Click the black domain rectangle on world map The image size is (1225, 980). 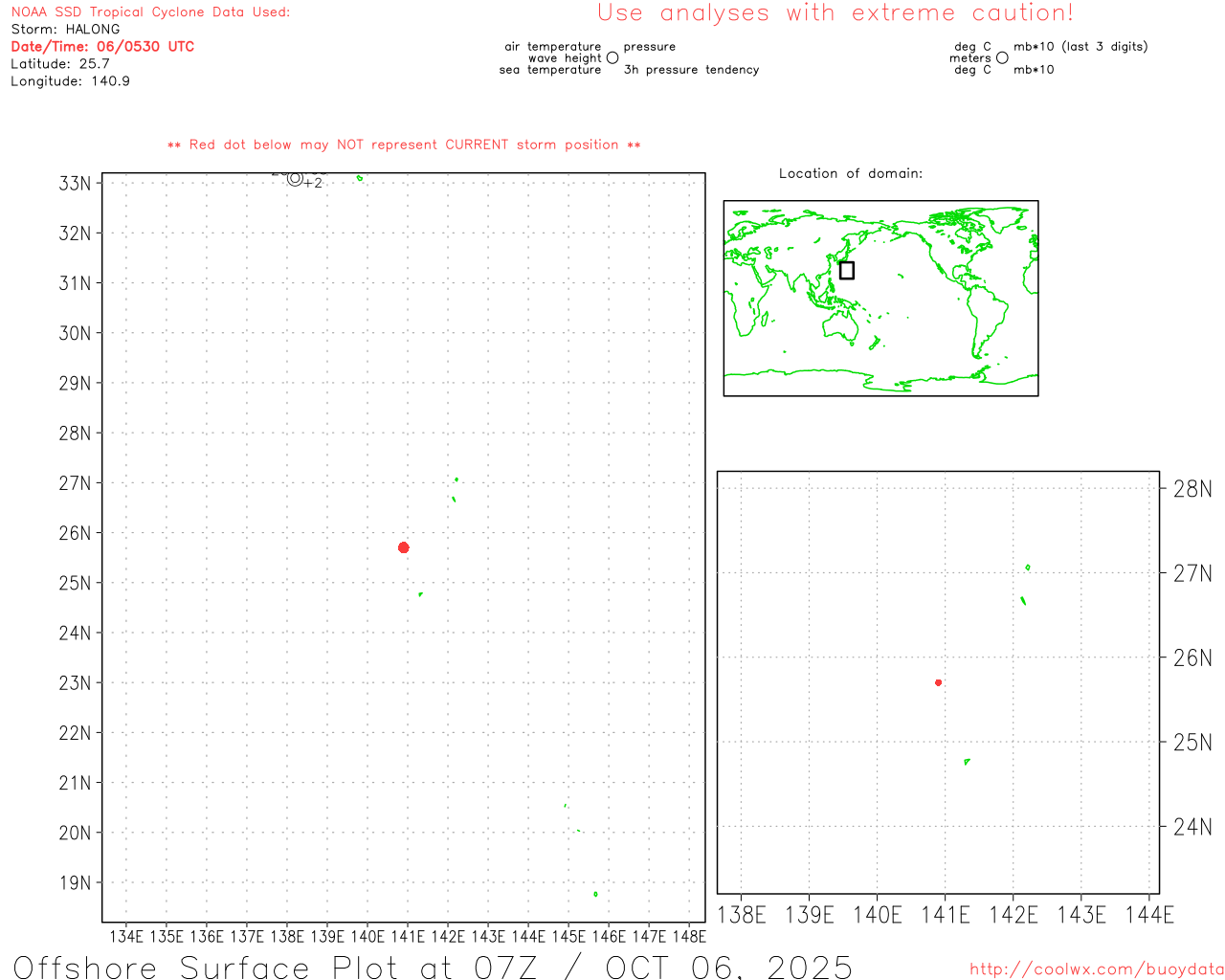(846, 270)
